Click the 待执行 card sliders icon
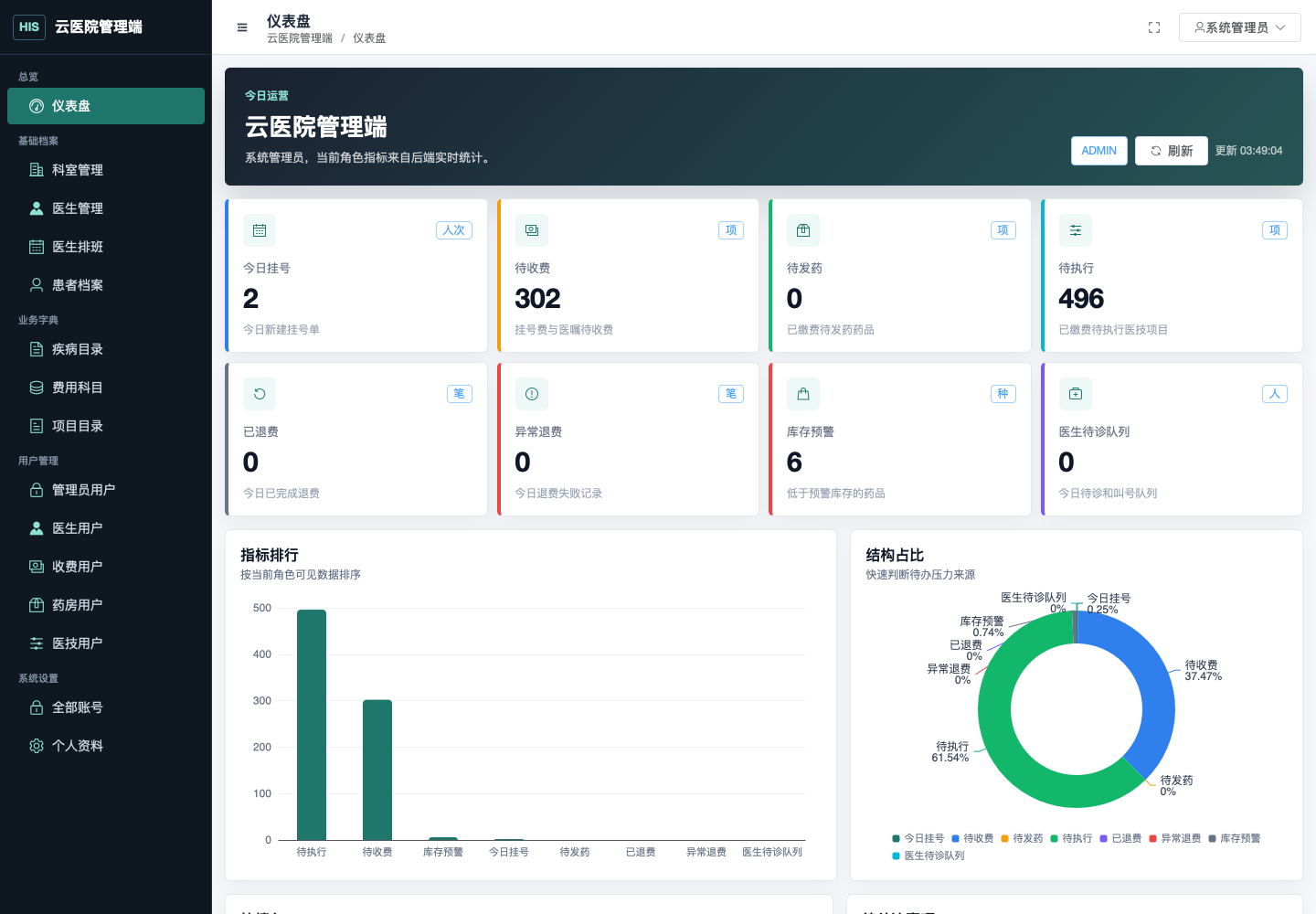 [x=1076, y=230]
